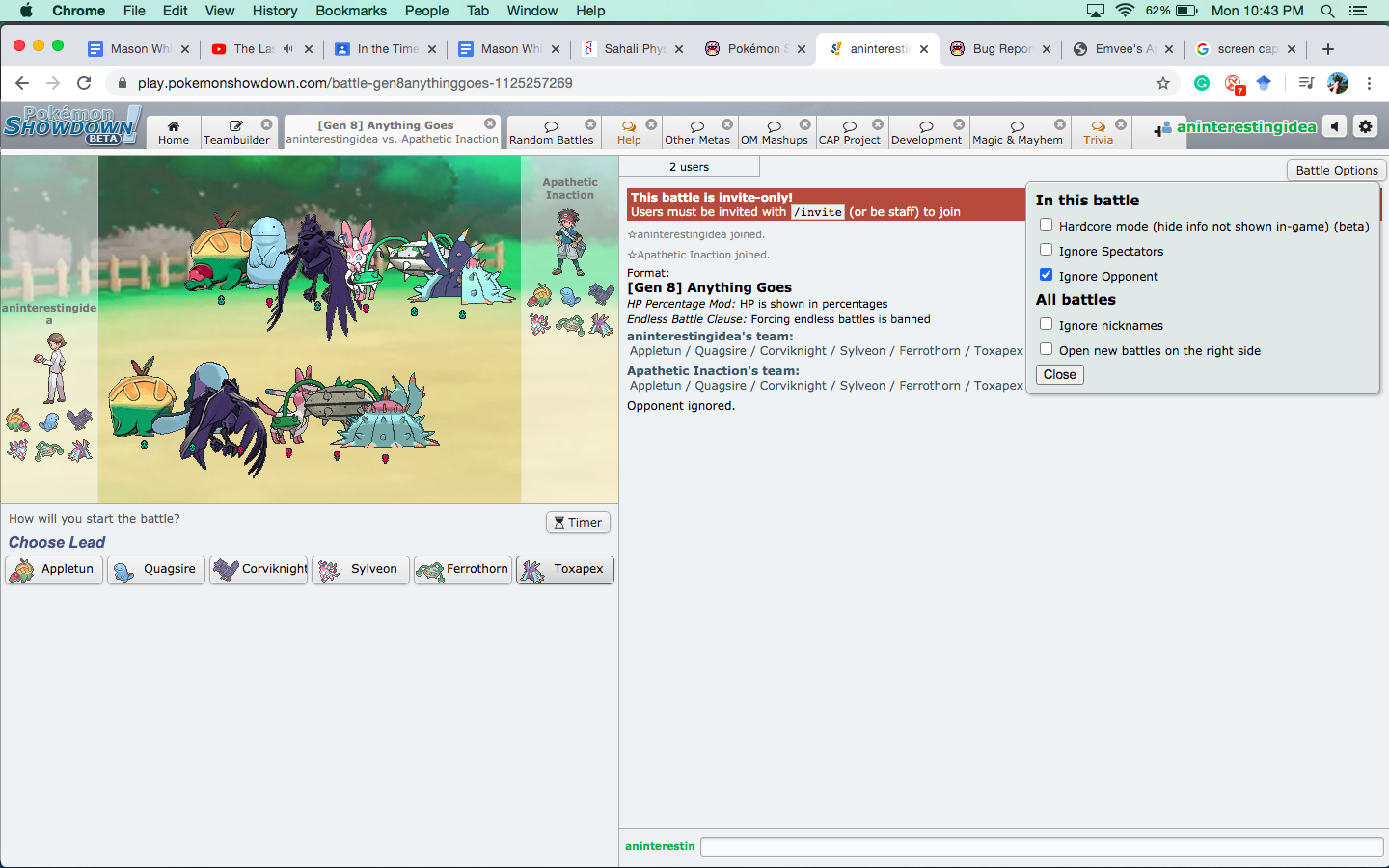Open a new Chrome tab

point(1328,49)
